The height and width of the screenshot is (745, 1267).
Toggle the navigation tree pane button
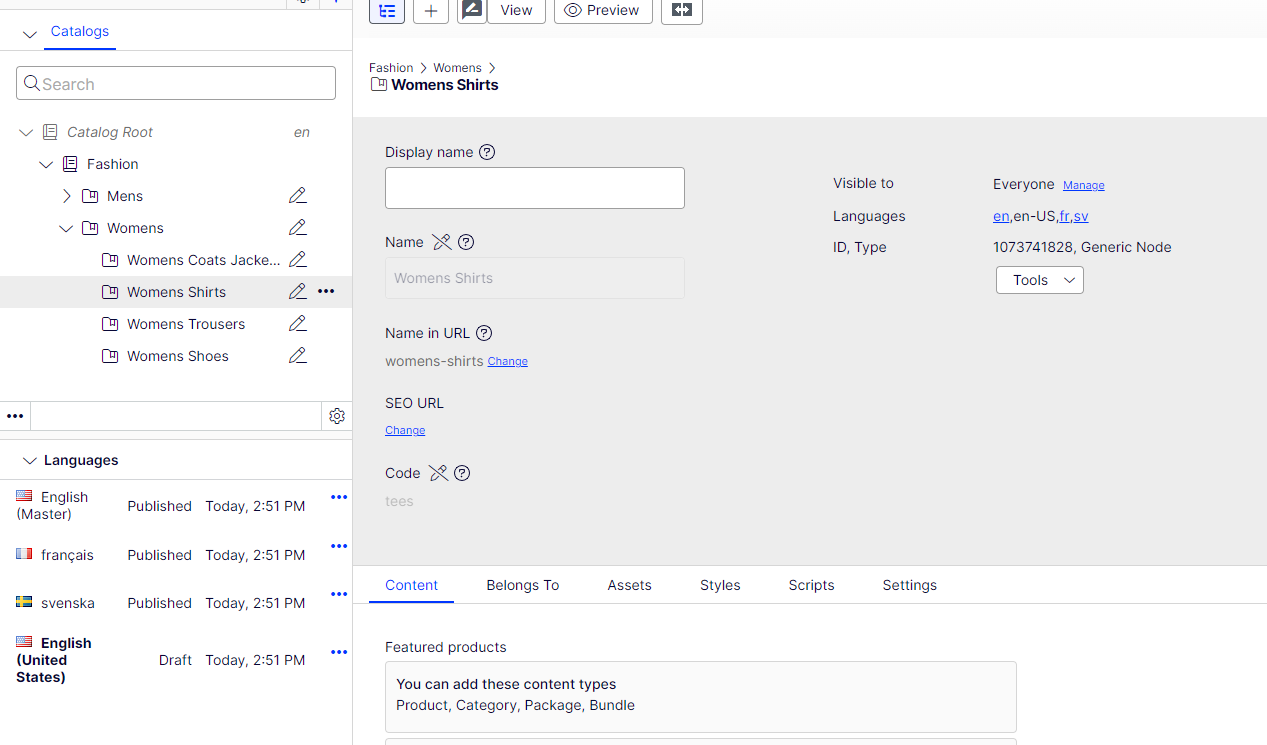387,10
